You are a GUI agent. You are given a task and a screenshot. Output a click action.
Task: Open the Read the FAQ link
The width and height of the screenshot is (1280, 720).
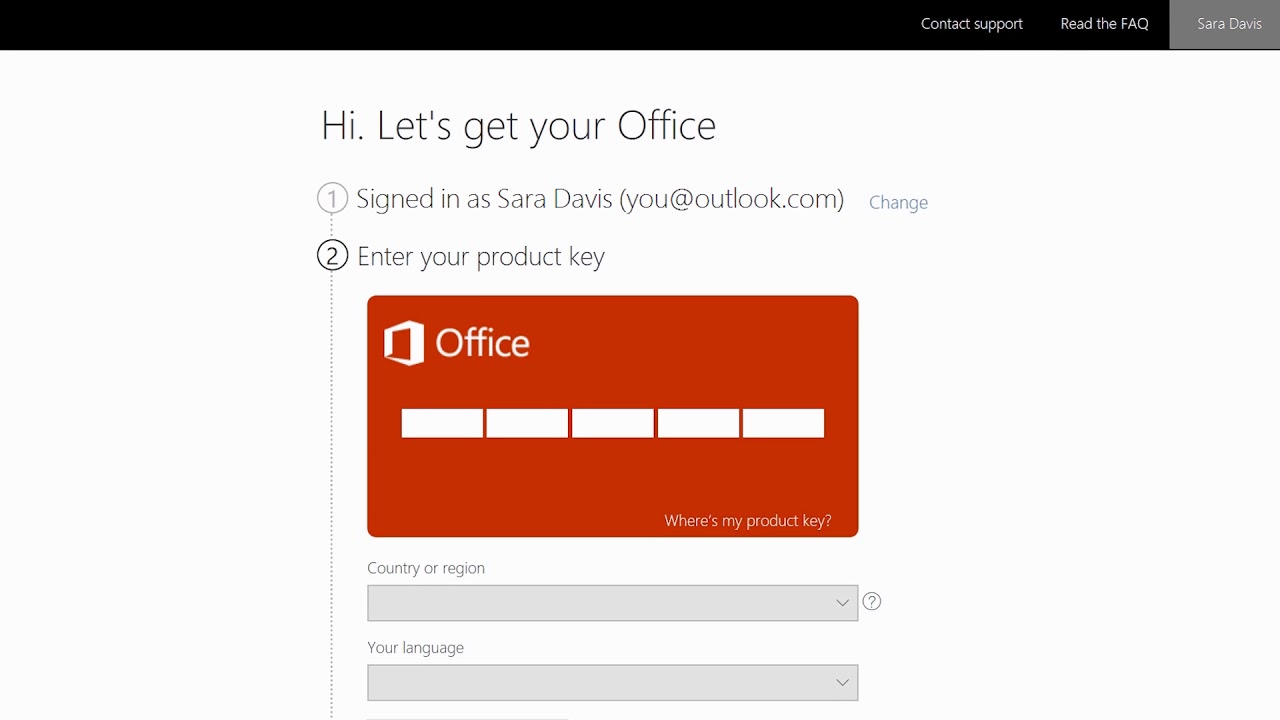coord(1104,24)
